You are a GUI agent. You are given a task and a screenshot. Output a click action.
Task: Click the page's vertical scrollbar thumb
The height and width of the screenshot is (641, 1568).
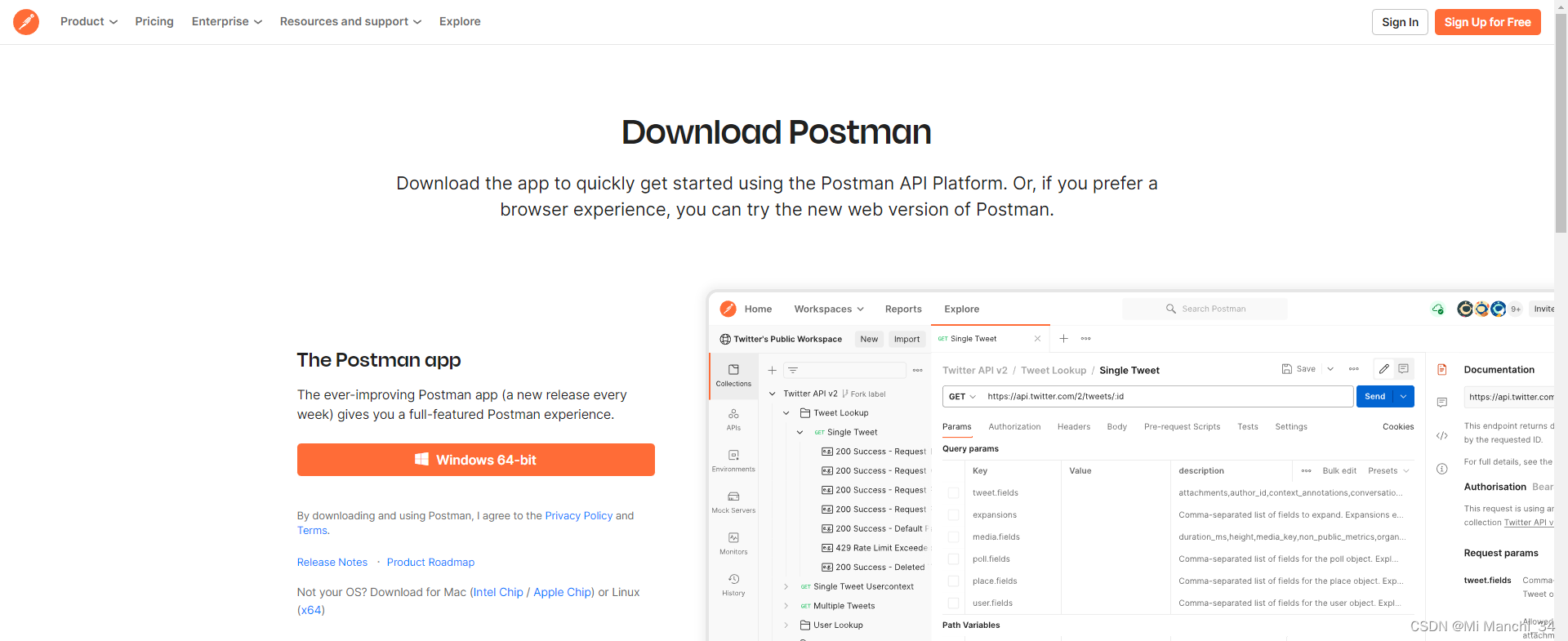[1561, 122]
